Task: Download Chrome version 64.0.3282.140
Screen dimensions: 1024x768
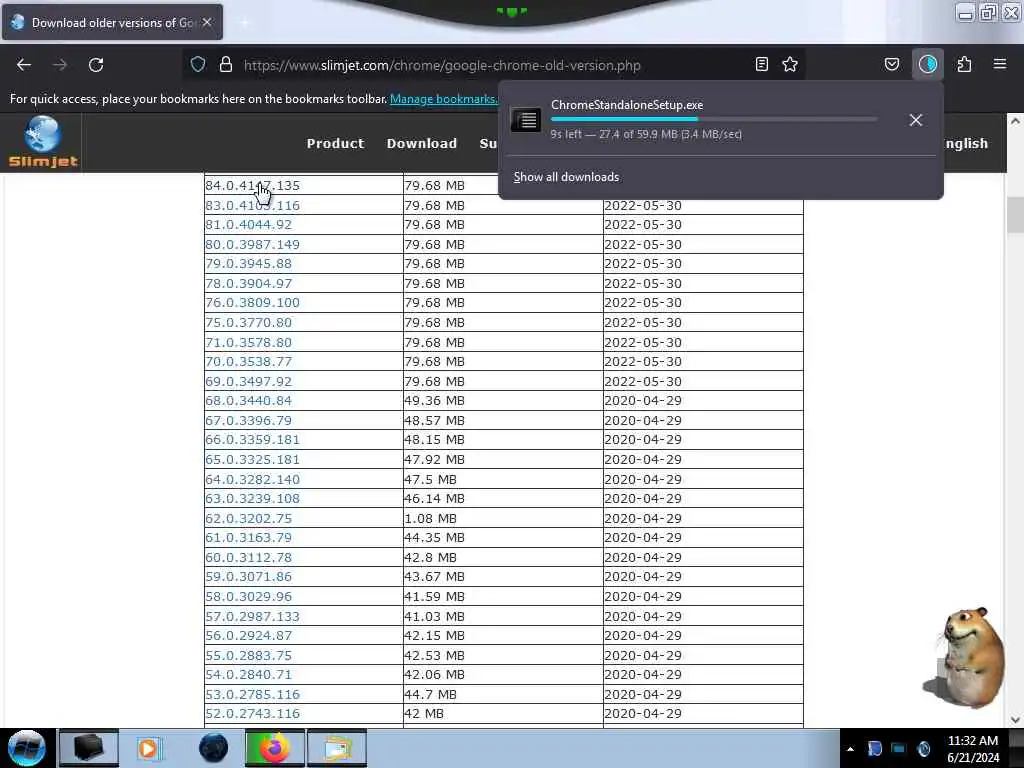Action: (252, 479)
